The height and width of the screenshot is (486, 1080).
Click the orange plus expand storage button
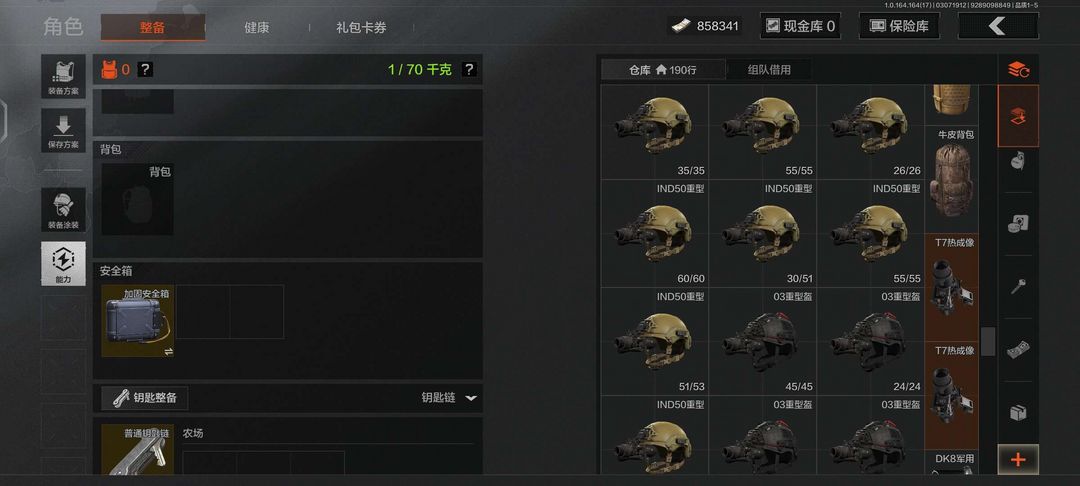[x=1018, y=460]
